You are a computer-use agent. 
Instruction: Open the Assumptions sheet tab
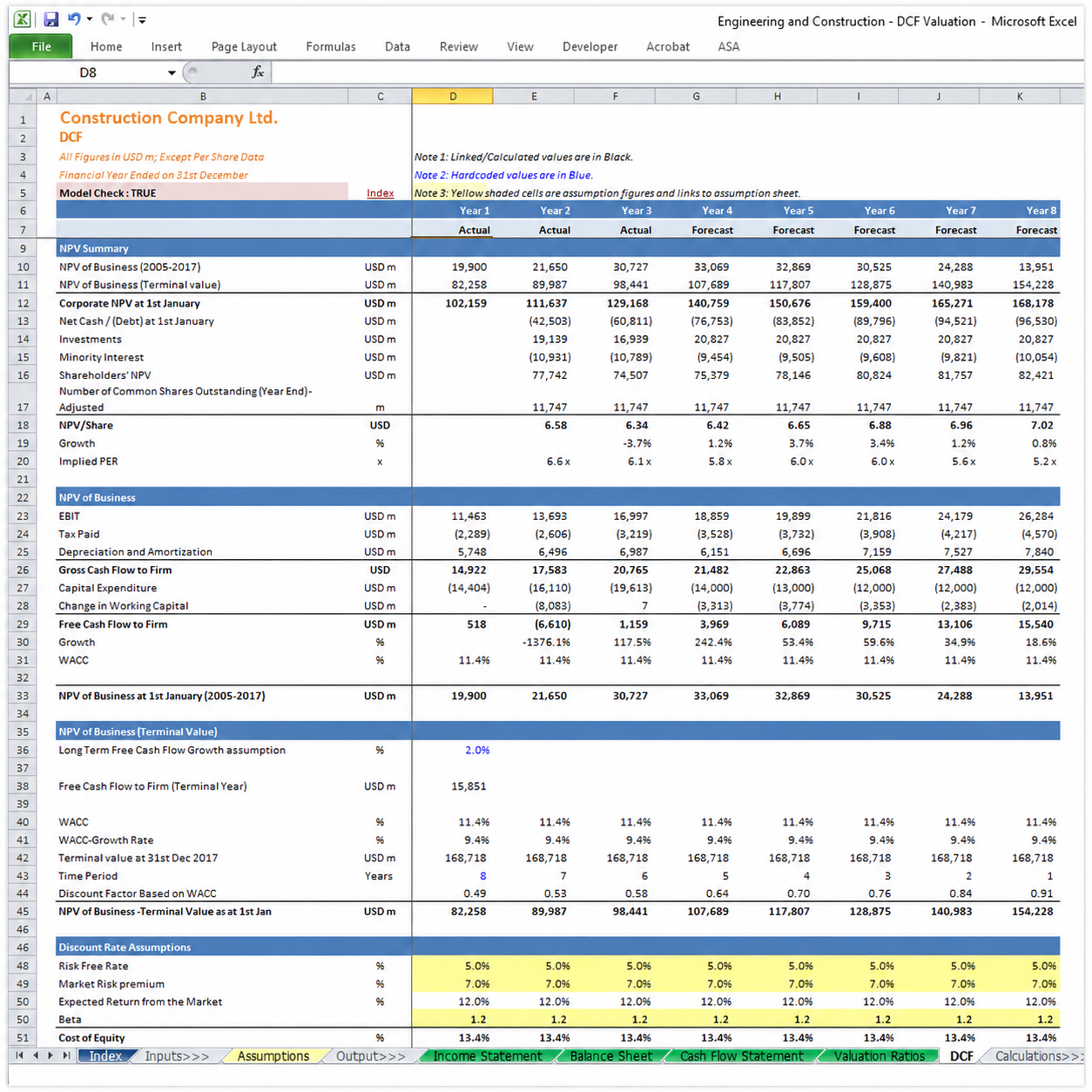[273, 1056]
